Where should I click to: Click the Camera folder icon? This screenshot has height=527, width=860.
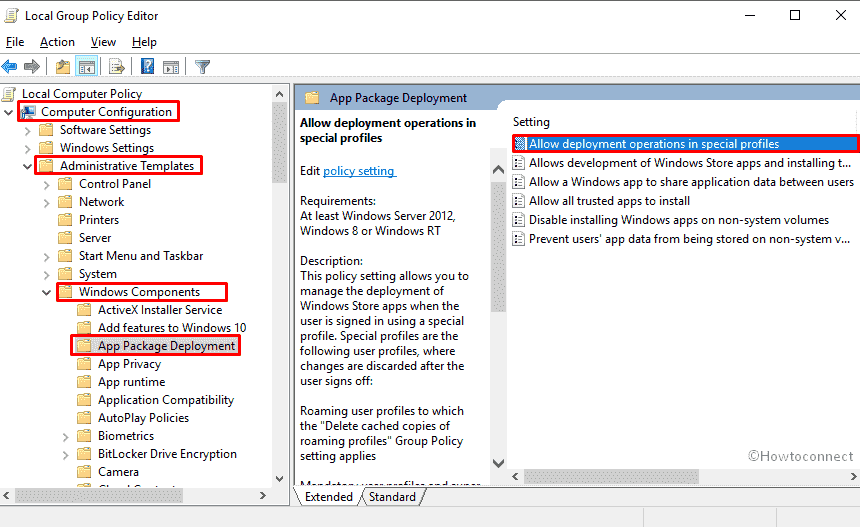pyautogui.click(x=84, y=472)
